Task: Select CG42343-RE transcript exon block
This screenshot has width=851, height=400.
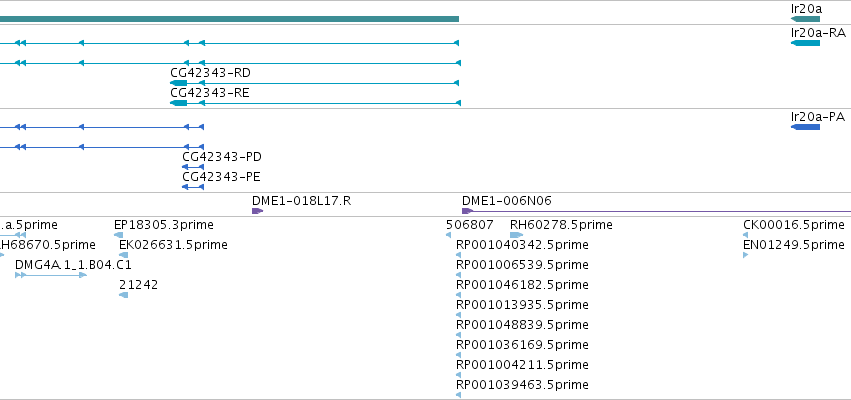Action: [179, 103]
